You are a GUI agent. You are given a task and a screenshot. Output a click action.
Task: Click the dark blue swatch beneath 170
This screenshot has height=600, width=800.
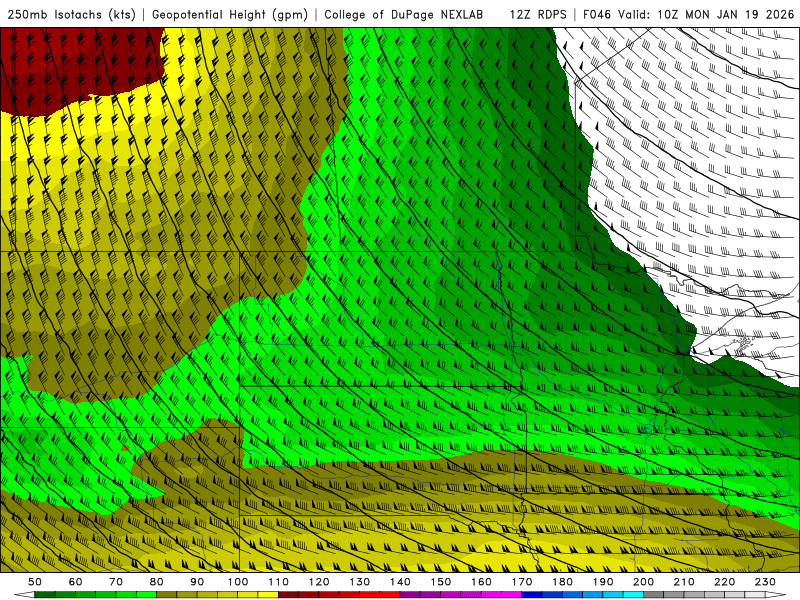(532, 595)
